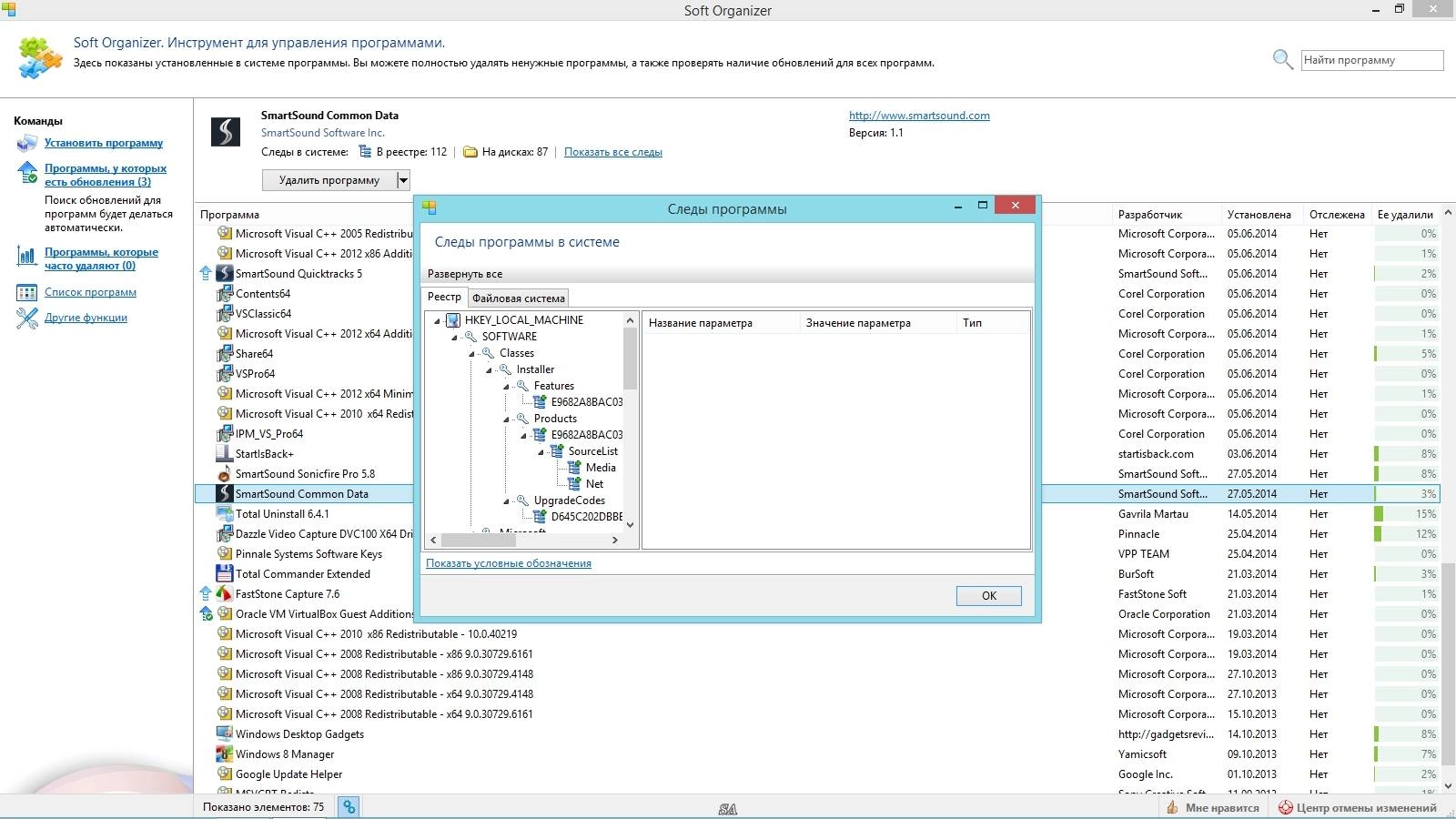Click the SmartSound Sonicfire Pro 5.8 icon
The height and width of the screenshot is (819, 1456).
[x=225, y=473]
